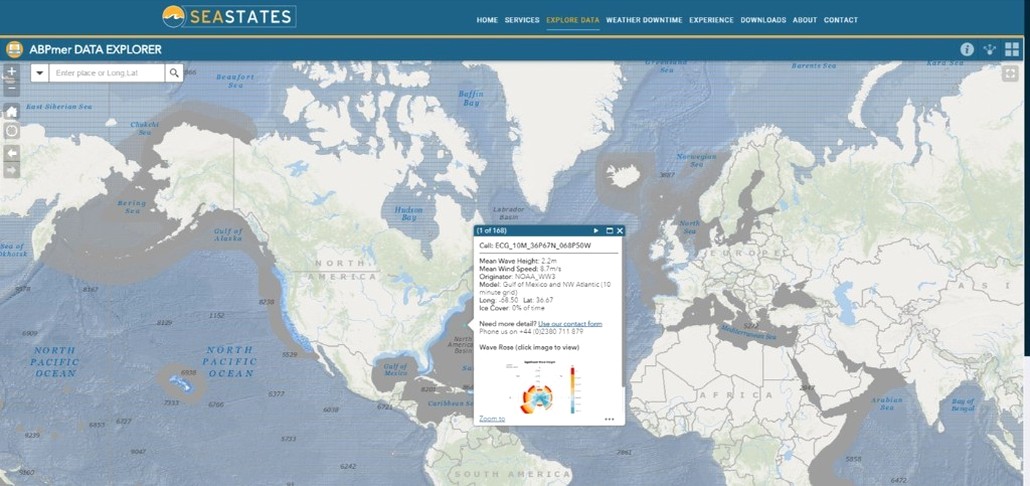Open the info about panel

coord(967,49)
